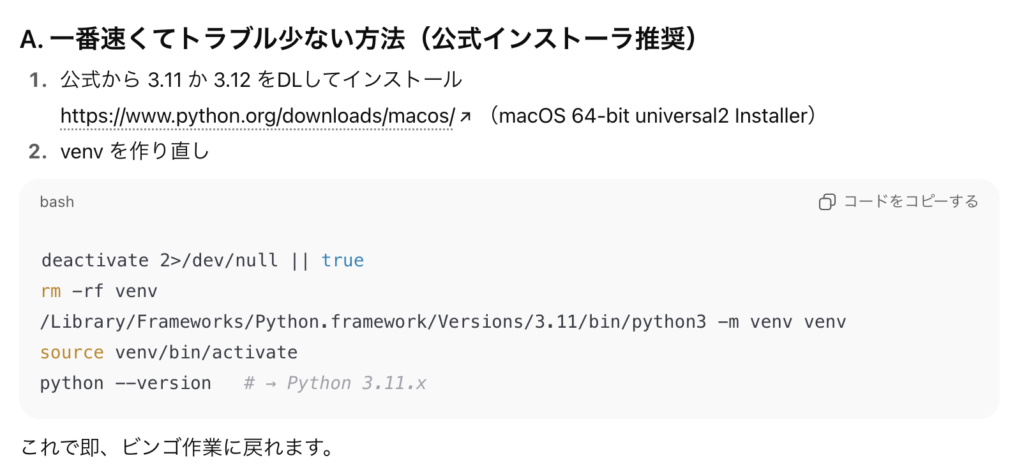Image resolution: width=1024 pixels, height=474 pixels.
Task: Click list number 2. marker
Action: click(39, 152)
